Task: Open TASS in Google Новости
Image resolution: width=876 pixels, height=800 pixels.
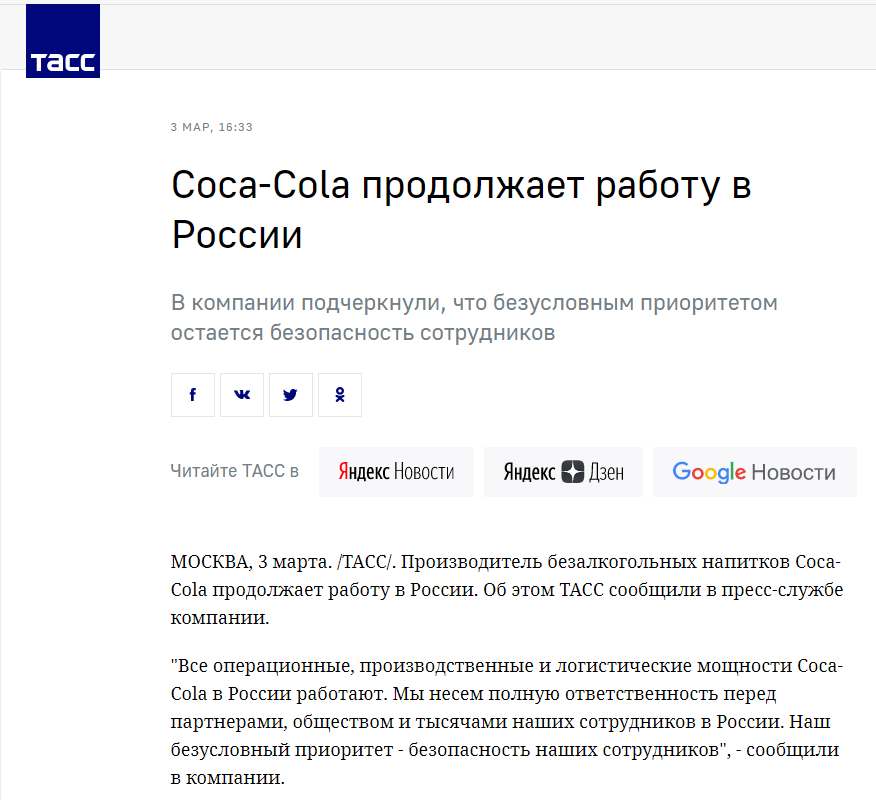Action: pyautogui.click(x=755, y=472)
